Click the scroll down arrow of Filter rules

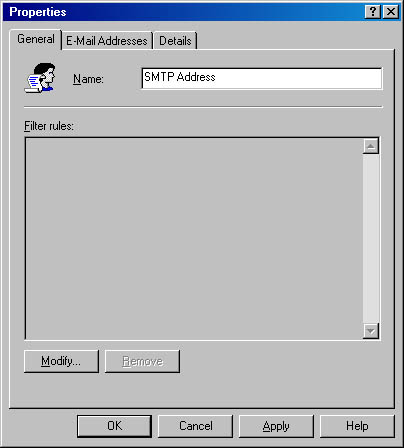coord(371,331)
